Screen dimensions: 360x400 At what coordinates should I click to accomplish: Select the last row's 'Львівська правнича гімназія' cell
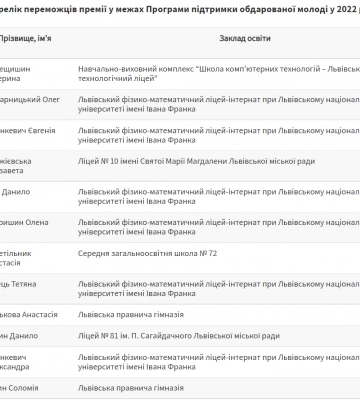131,388
